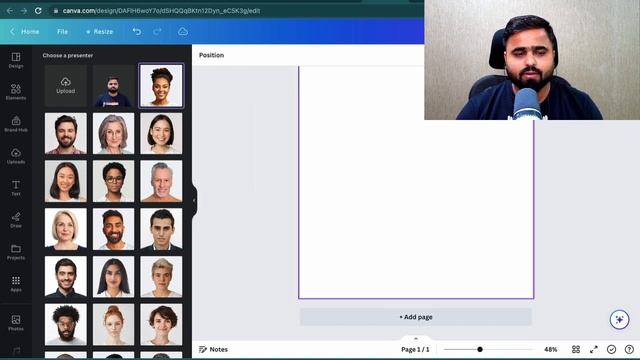This screenshot has width=640, height=360.
Task: Select the uploaded man presenter thumbnail
Action: [x=113, y=86]
